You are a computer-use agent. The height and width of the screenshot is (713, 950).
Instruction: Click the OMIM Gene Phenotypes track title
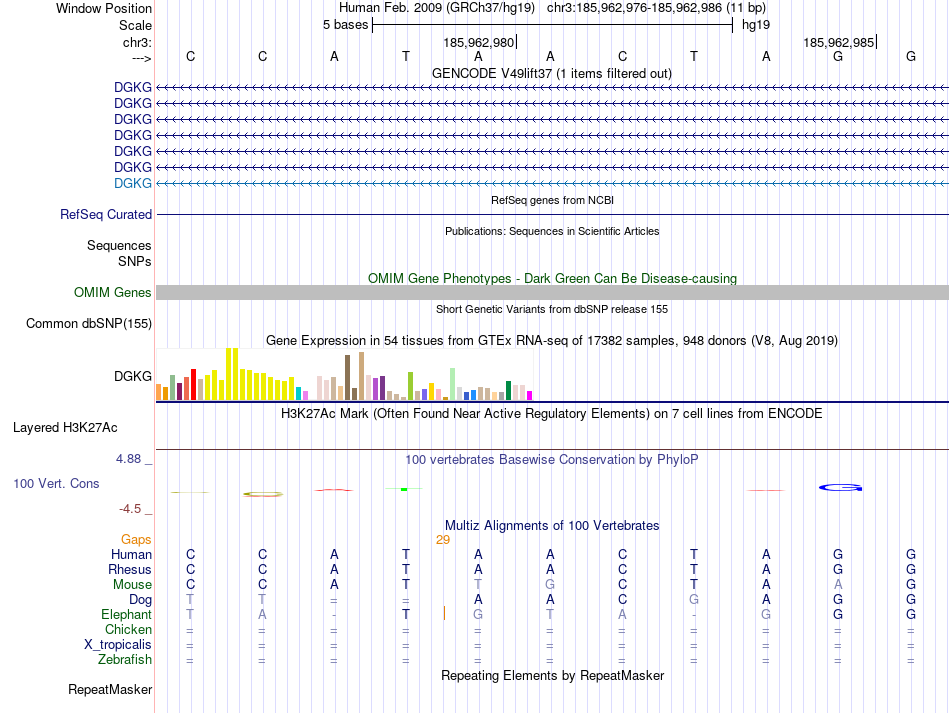point(552,279)
